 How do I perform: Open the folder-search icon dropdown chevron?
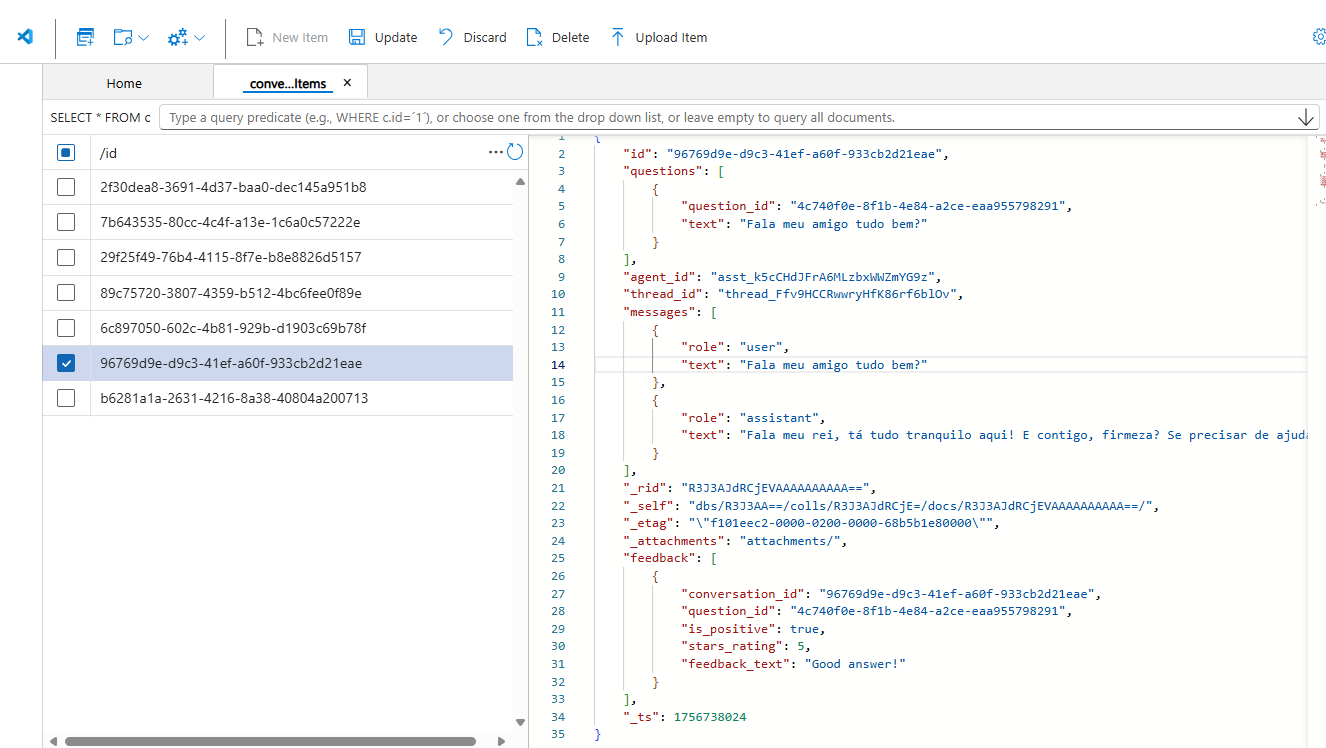[145, 36]
